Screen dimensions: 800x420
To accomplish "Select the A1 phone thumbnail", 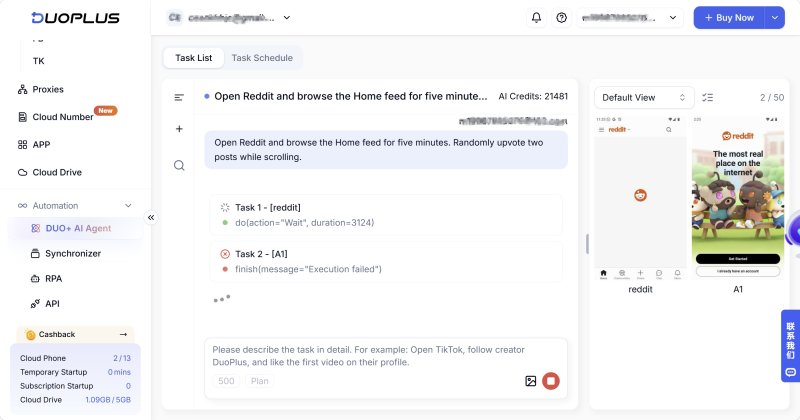I will coord(738,197).
